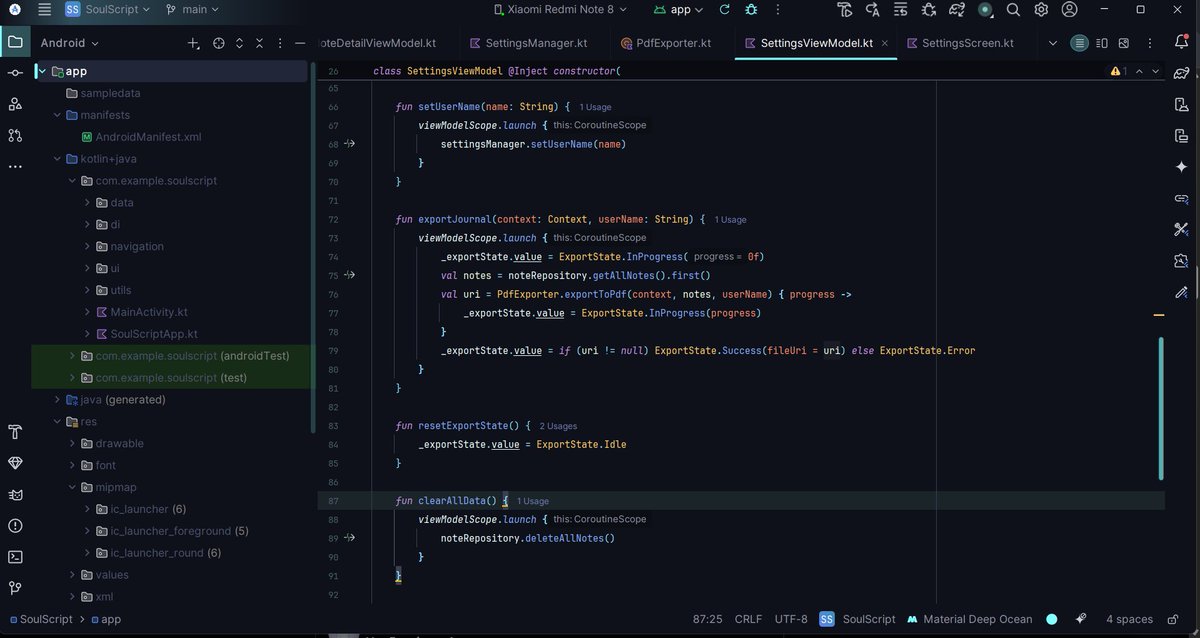Screen dimensions: 1200x638
Task: Open the Gemini AI assistant panel
Action: click(1181, 166)
